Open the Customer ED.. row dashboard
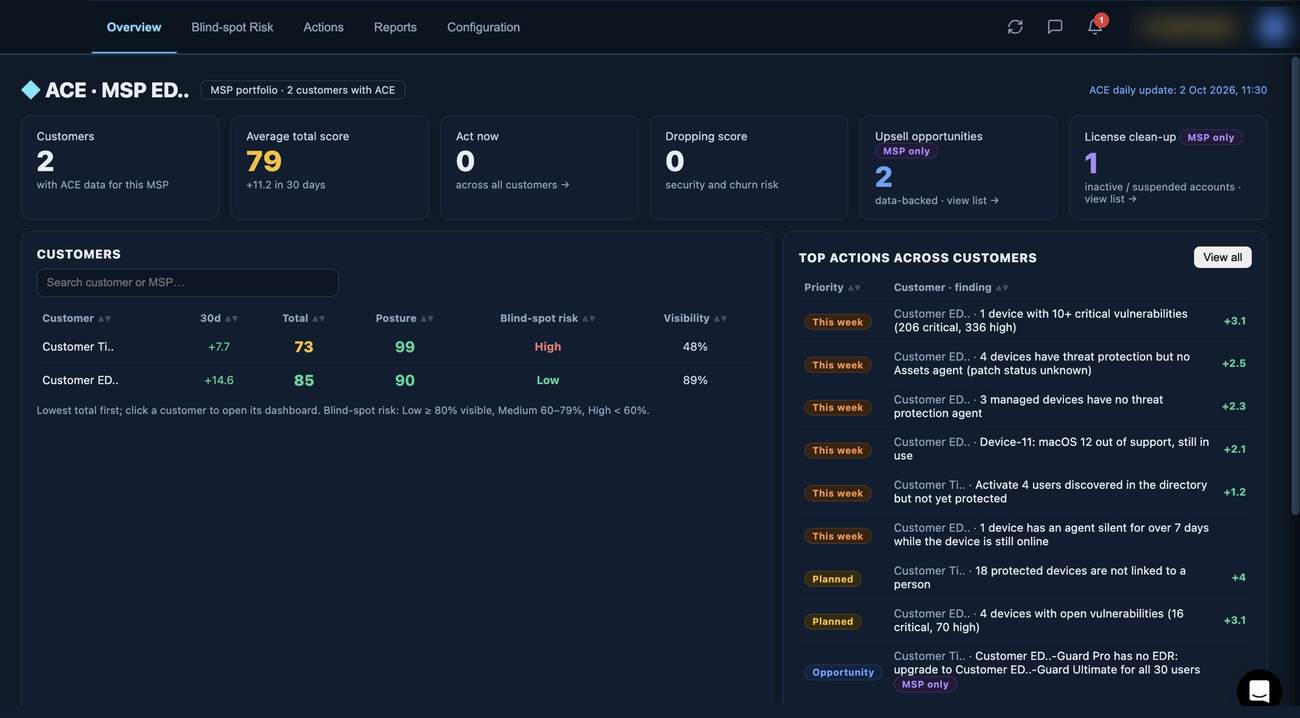The image size is (1300, 718). click(x=396, y=380)
